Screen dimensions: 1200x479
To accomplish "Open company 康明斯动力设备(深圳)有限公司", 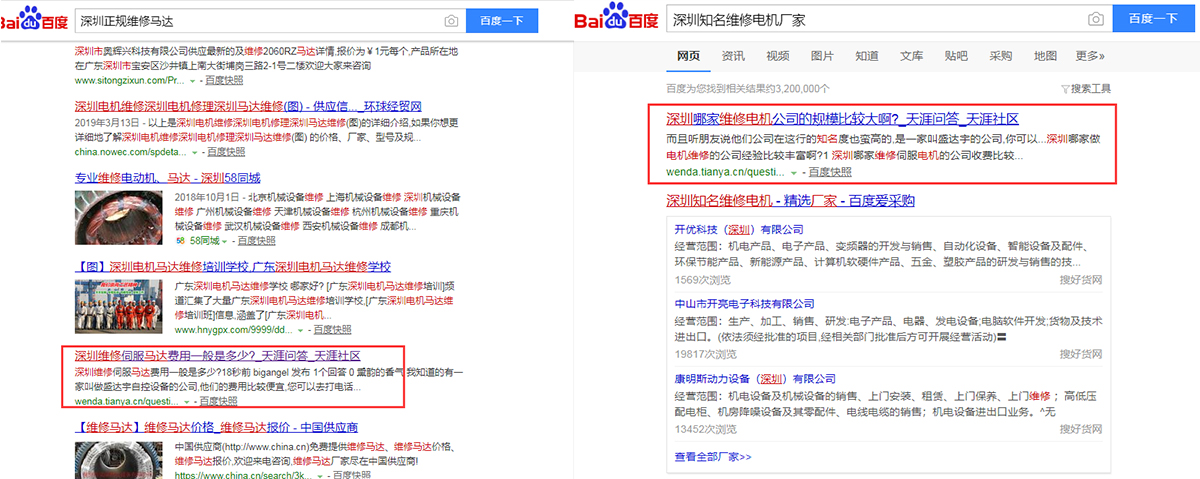I will pyautogui.click(x=755, y=379).
